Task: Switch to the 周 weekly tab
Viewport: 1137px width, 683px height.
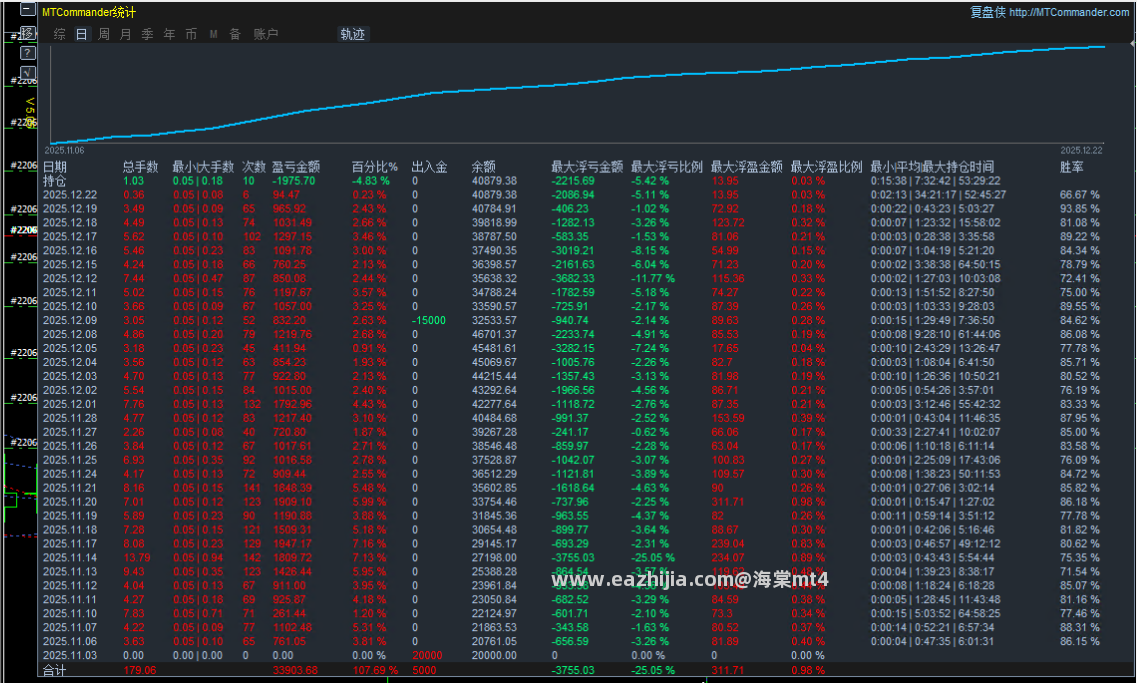Action: click(x=104, y=34)
